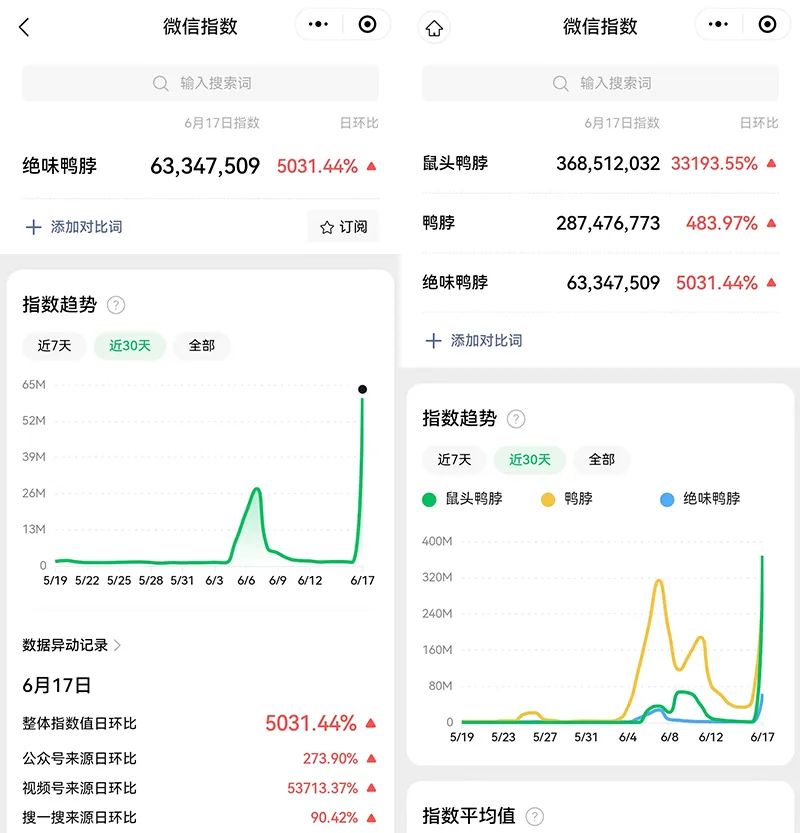The image size is (800, 833).
Task: Click the 订阅 subscribe button
Action: pyautogui.click(x=343, y=227)
